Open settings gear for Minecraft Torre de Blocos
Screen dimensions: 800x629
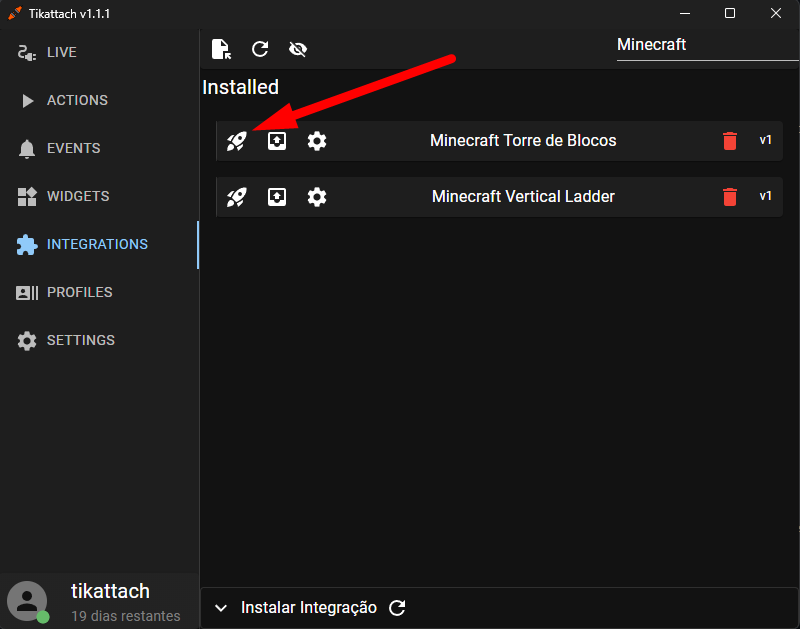tap(317, 141)
